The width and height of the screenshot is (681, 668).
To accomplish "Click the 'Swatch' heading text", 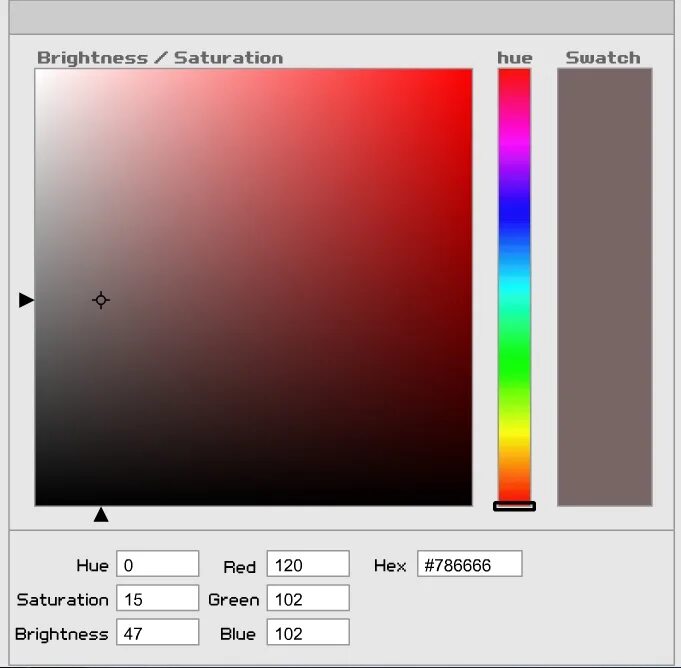I will point(603,58).
